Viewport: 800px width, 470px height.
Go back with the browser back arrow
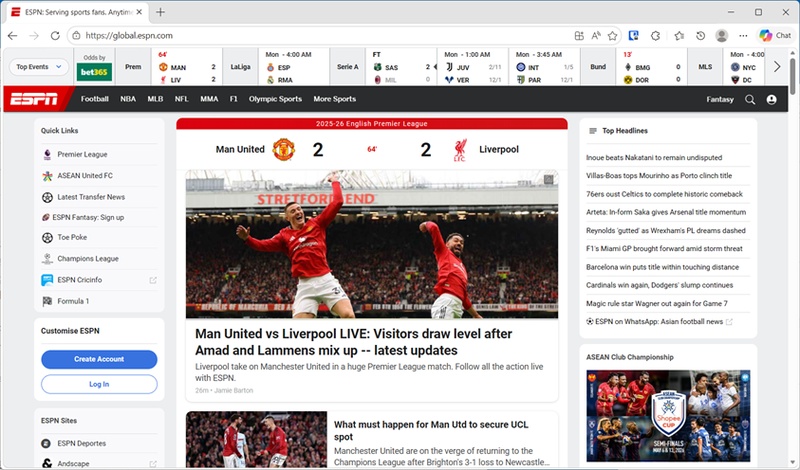coord(12,36)
